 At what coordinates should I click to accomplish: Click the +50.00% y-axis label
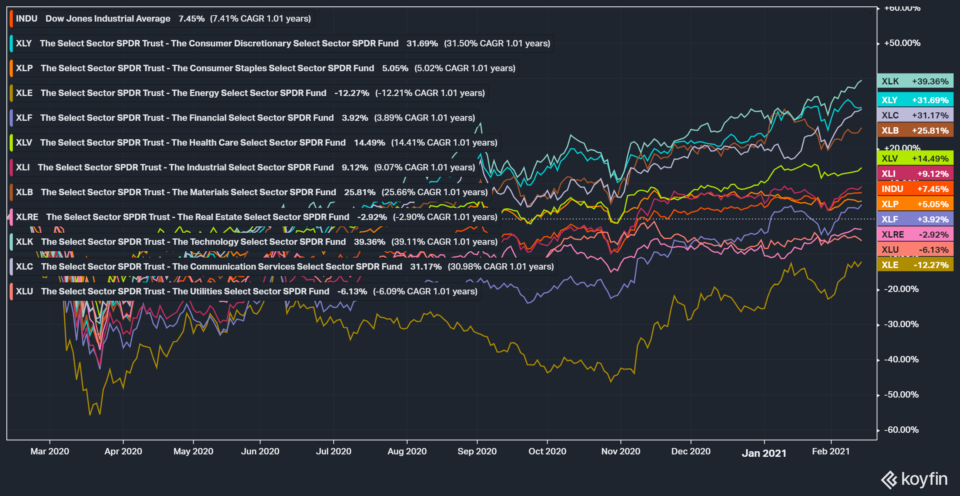pyautogui.click(x=902, y=43)
